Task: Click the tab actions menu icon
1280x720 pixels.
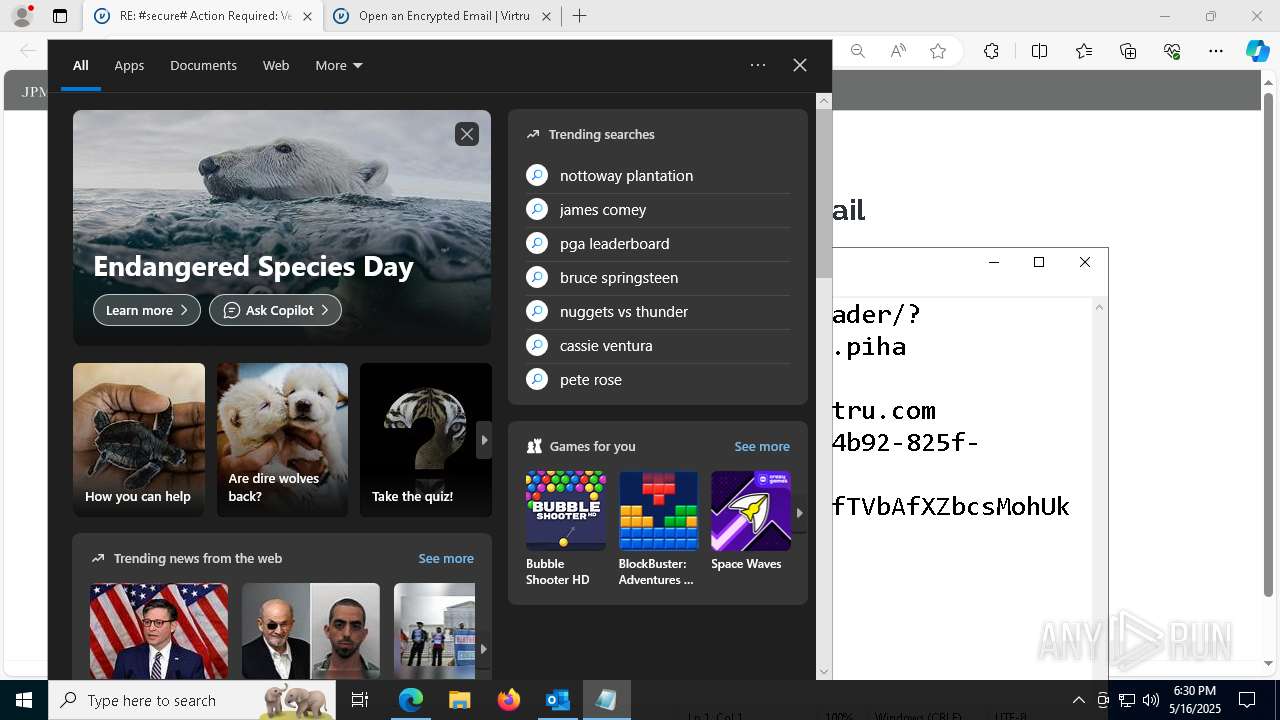Action: coord(60,16)
